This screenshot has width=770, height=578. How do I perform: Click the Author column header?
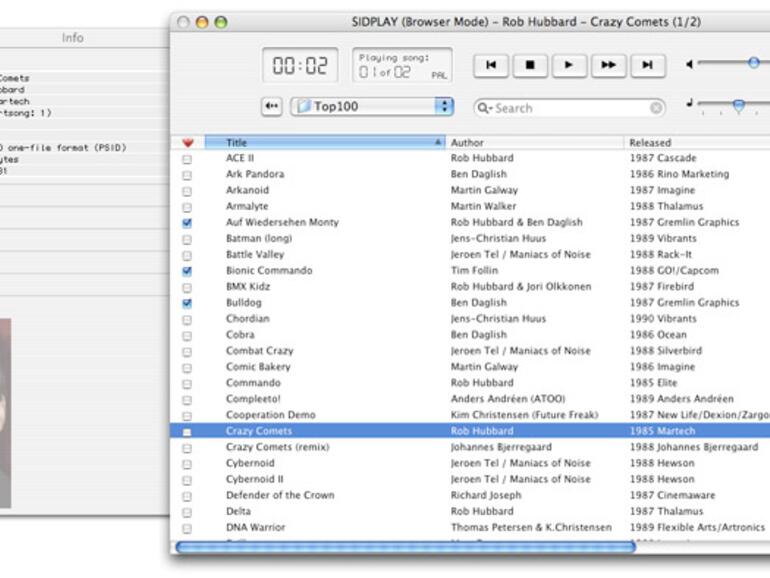[x=535, y=143]
